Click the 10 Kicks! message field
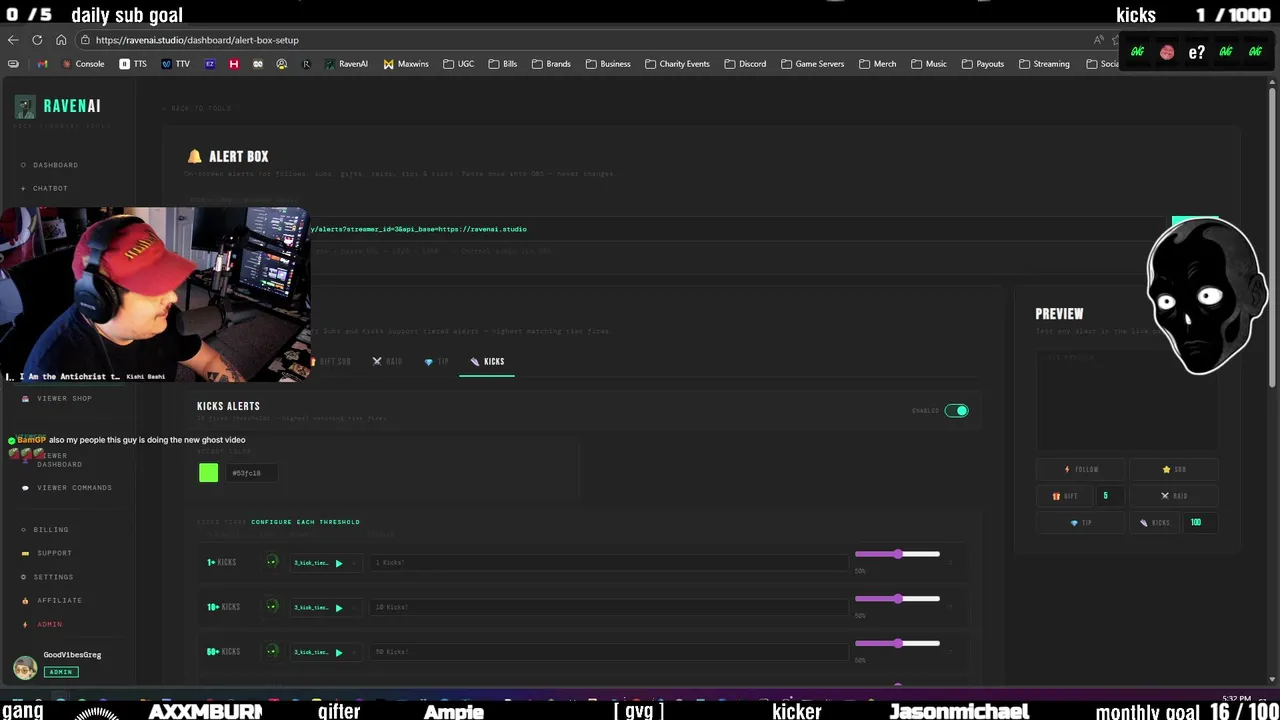 pyautogui.click(x=608, y=607)
